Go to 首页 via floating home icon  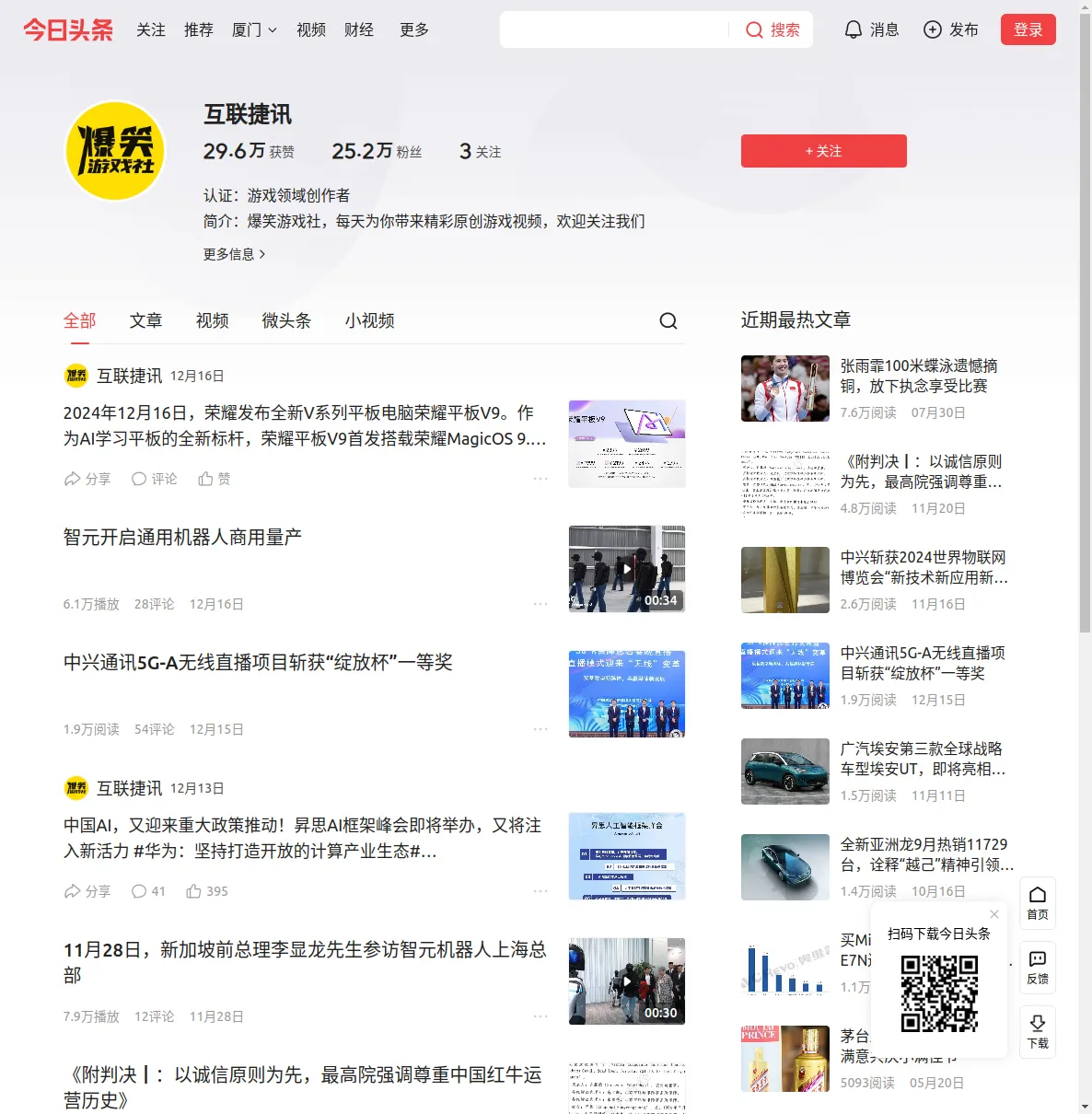tap(1038, 903)
